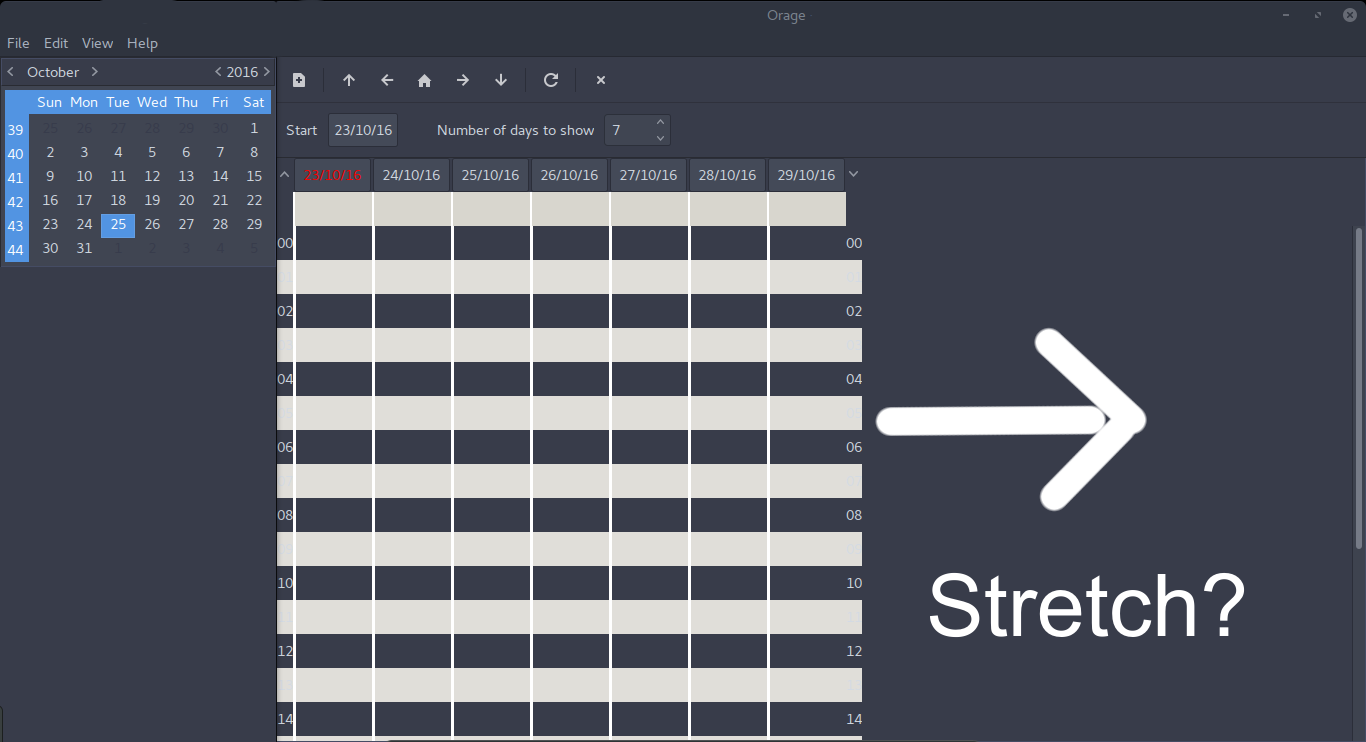Screen dimensions: 1366x742
Task: Click the up arrow toolbar icon
Action: point(349,80)
